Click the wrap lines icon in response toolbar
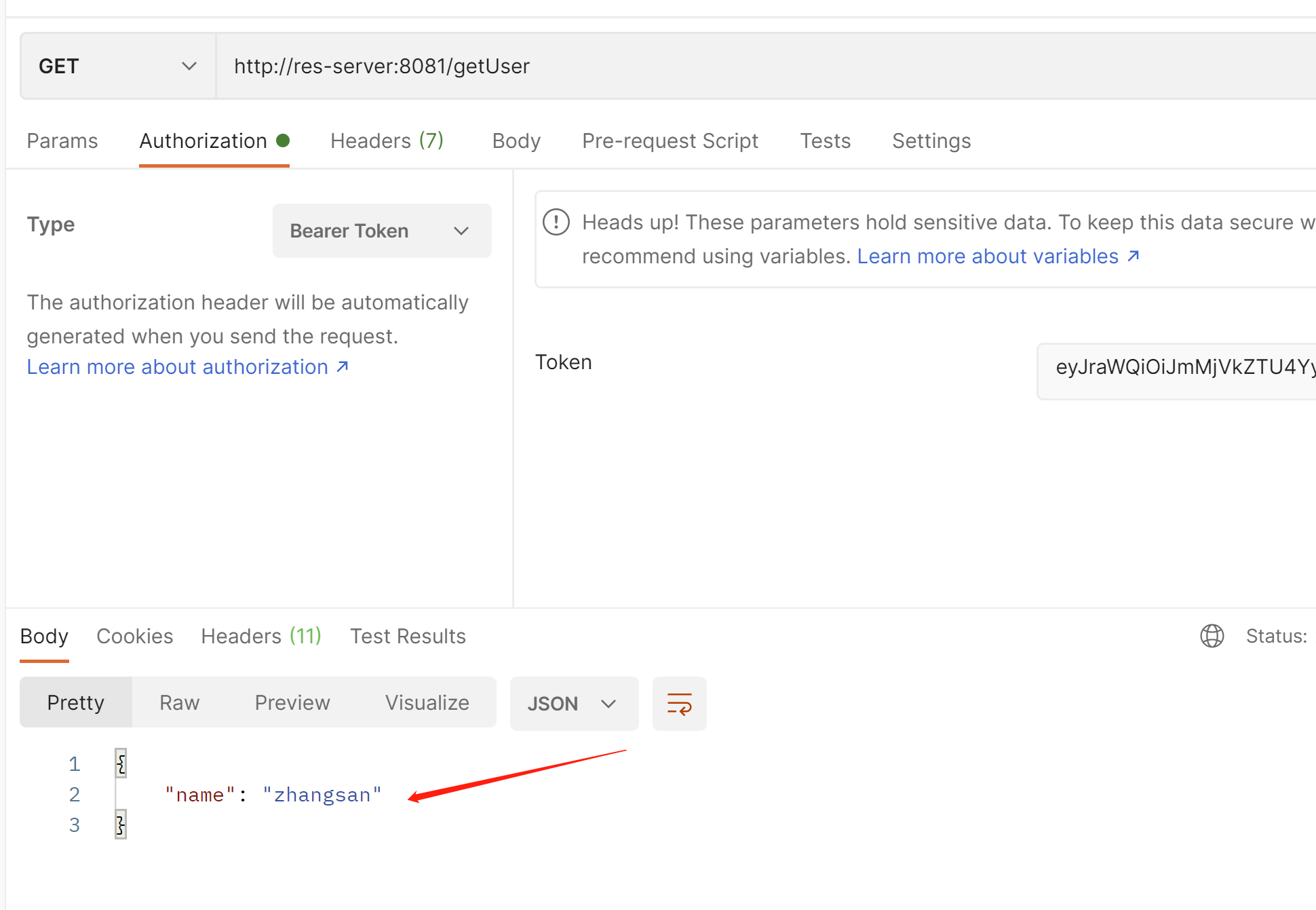This screenshot has width=1316, height=910. pos(679,704)
